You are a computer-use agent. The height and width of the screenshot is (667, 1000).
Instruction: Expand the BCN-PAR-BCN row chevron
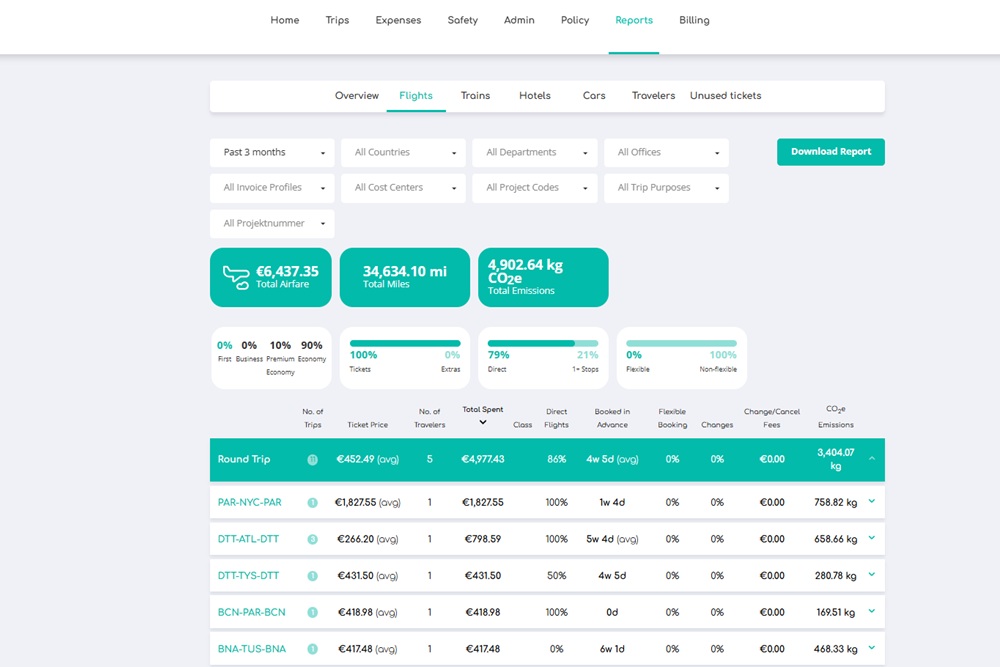(x=871, y=611)
